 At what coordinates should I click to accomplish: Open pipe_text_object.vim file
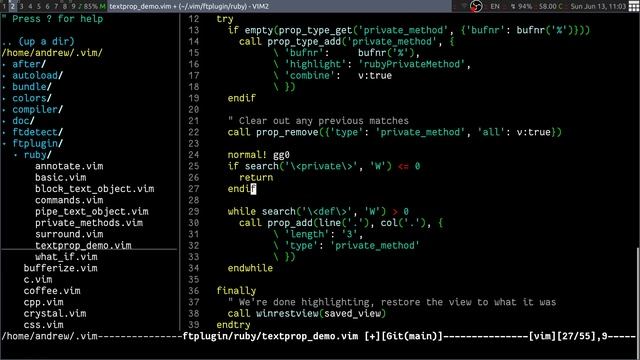pyautogui.click(x=91, y=211)
